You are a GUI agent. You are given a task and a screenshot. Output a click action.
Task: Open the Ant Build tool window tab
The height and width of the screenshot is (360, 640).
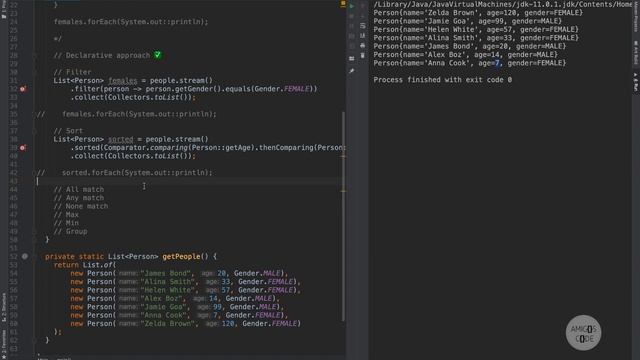pyautogui.click(x=636, y=52)
